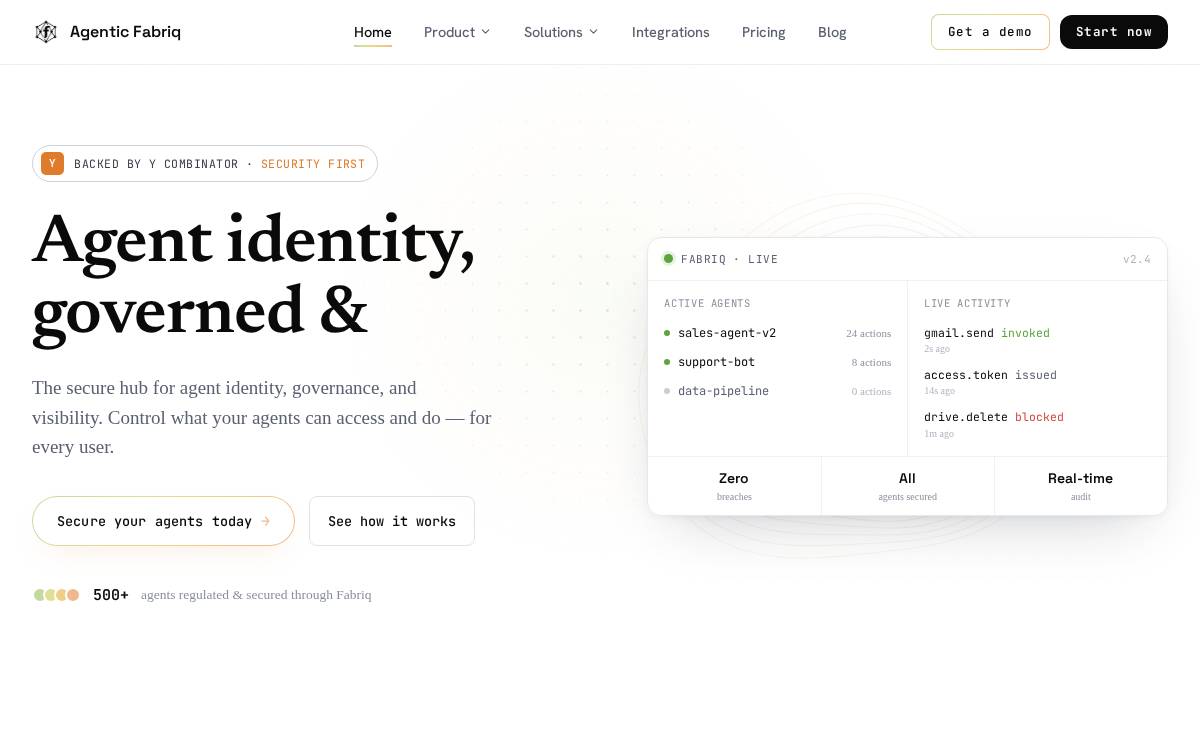1200x750 pixels.
Task: Click the ACTIVE AGENTS heading
Action: (707, 303)
